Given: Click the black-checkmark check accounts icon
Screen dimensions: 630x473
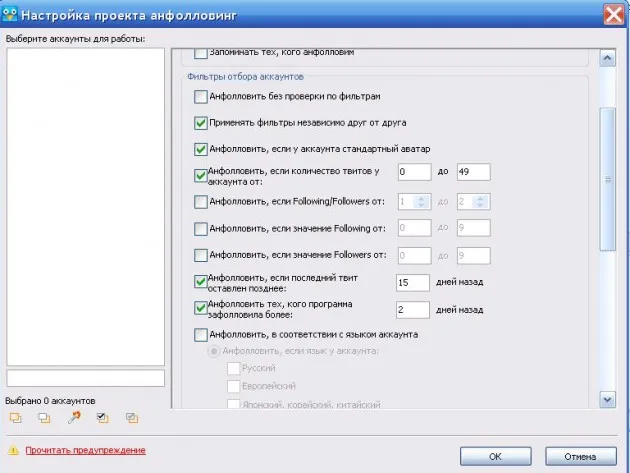Looking at the screenshot, I should click(x=102, y=418).
